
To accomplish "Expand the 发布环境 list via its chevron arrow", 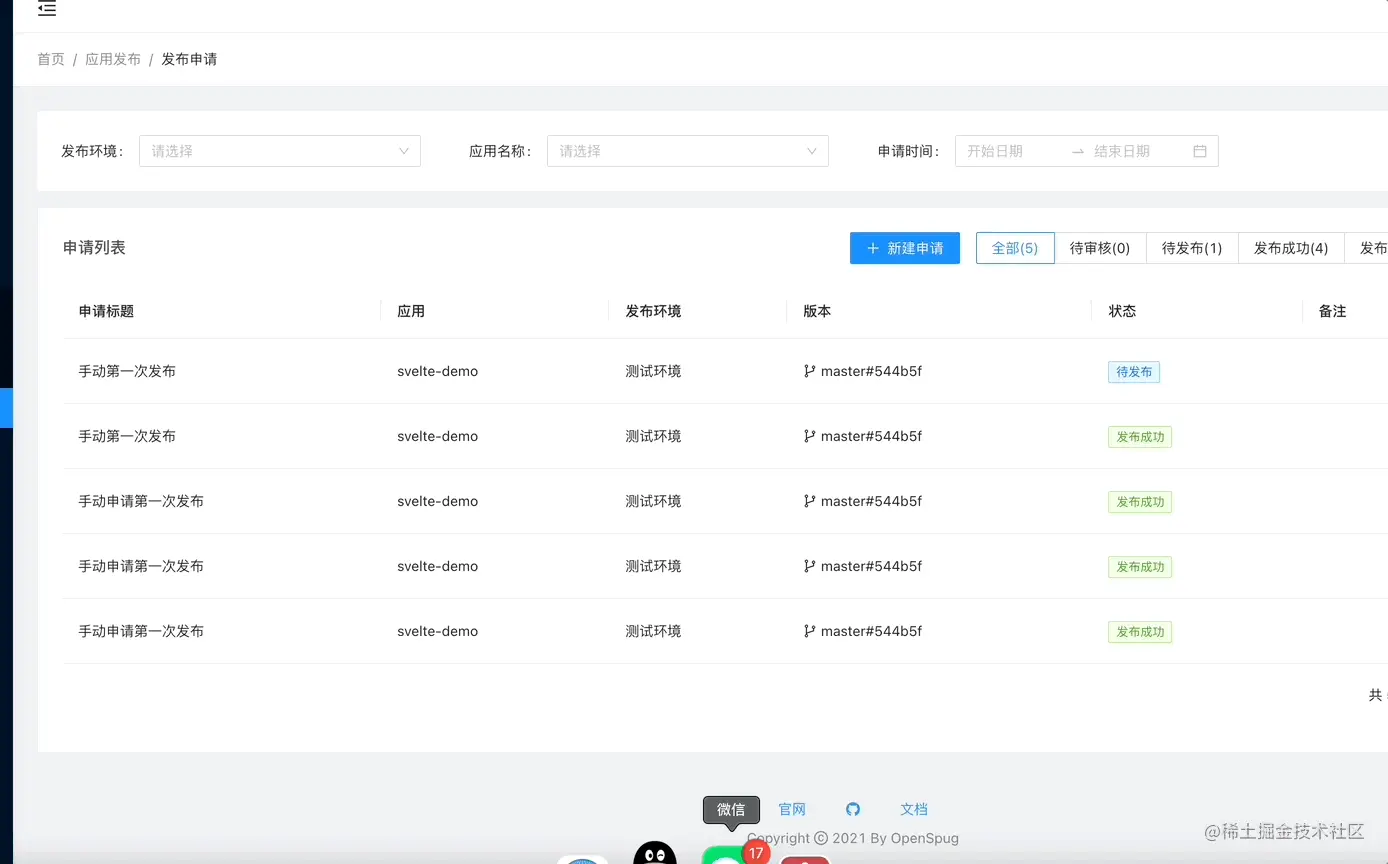I will (404, 150).
